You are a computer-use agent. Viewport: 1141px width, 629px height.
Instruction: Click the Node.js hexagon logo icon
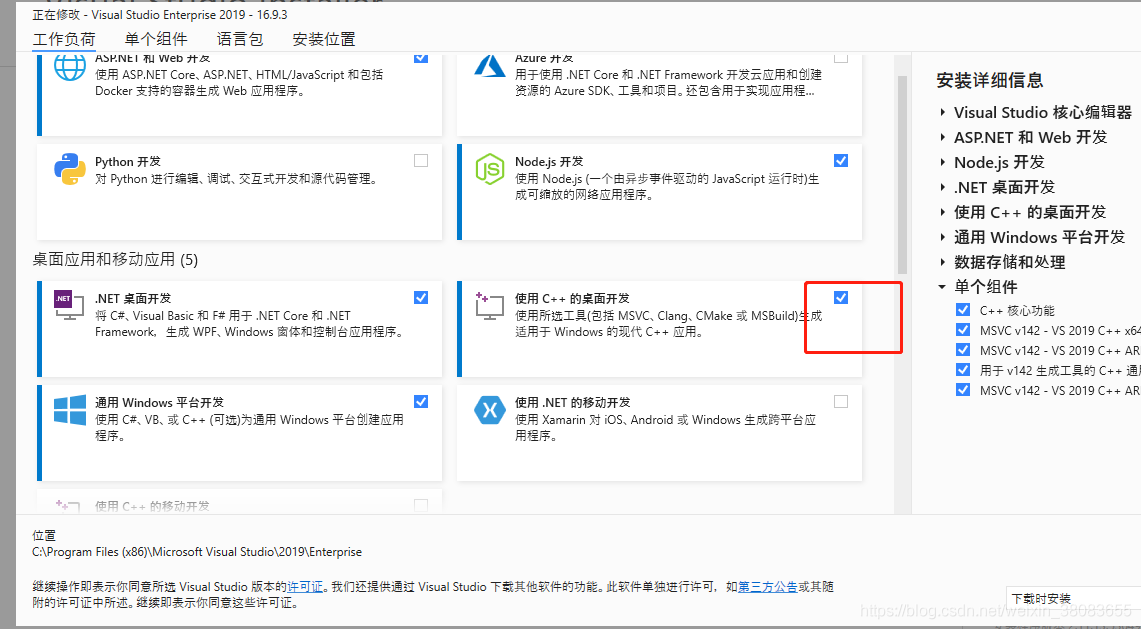tap(489, 168)
